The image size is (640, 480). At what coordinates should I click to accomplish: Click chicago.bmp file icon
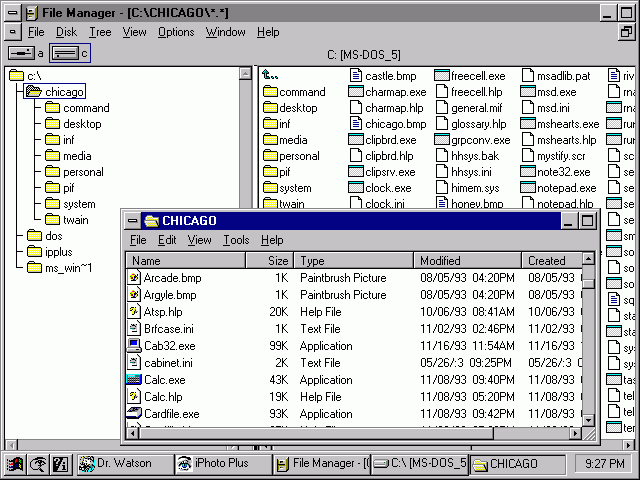356,123
